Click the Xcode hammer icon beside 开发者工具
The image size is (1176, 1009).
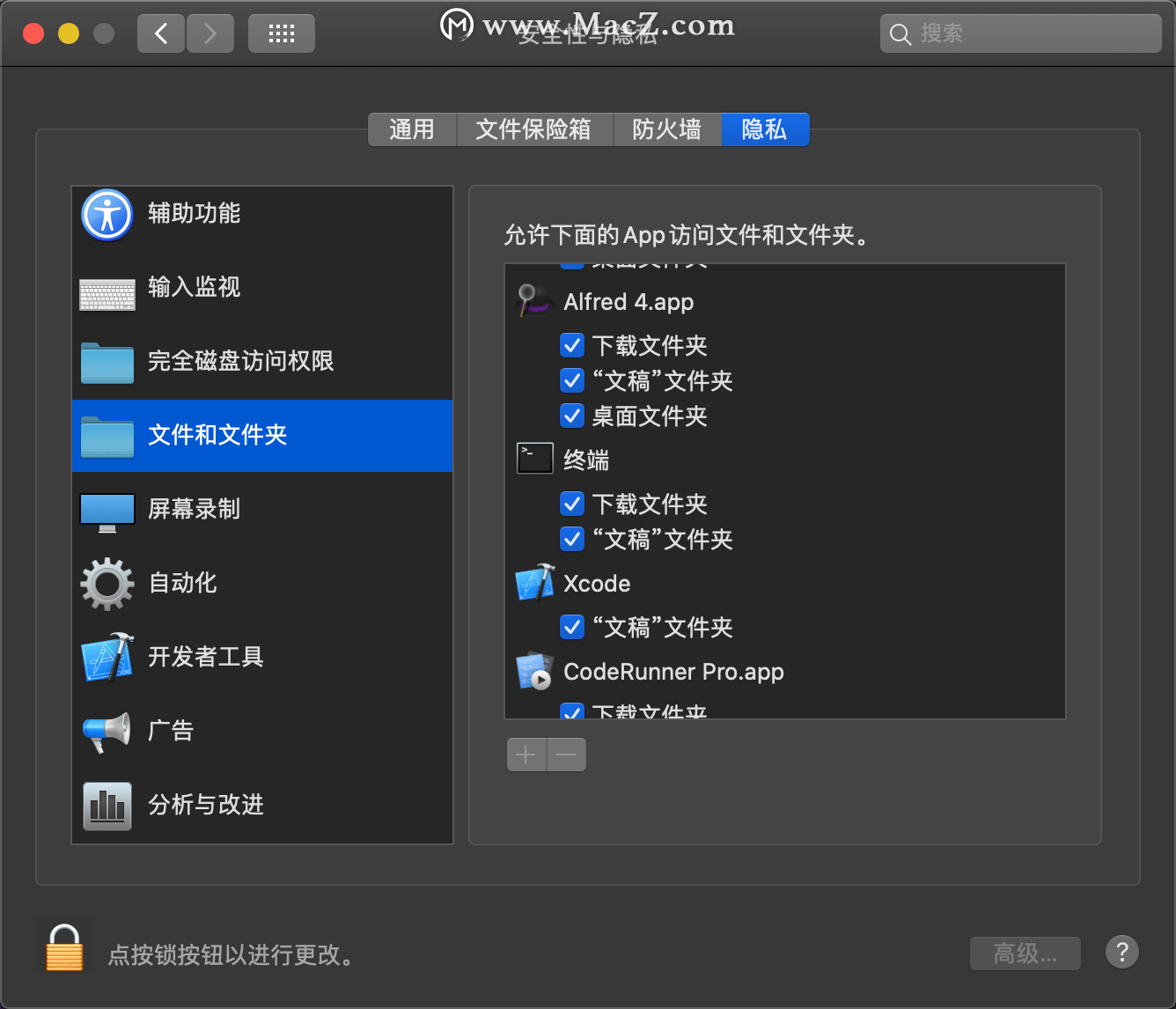[107, 658]
